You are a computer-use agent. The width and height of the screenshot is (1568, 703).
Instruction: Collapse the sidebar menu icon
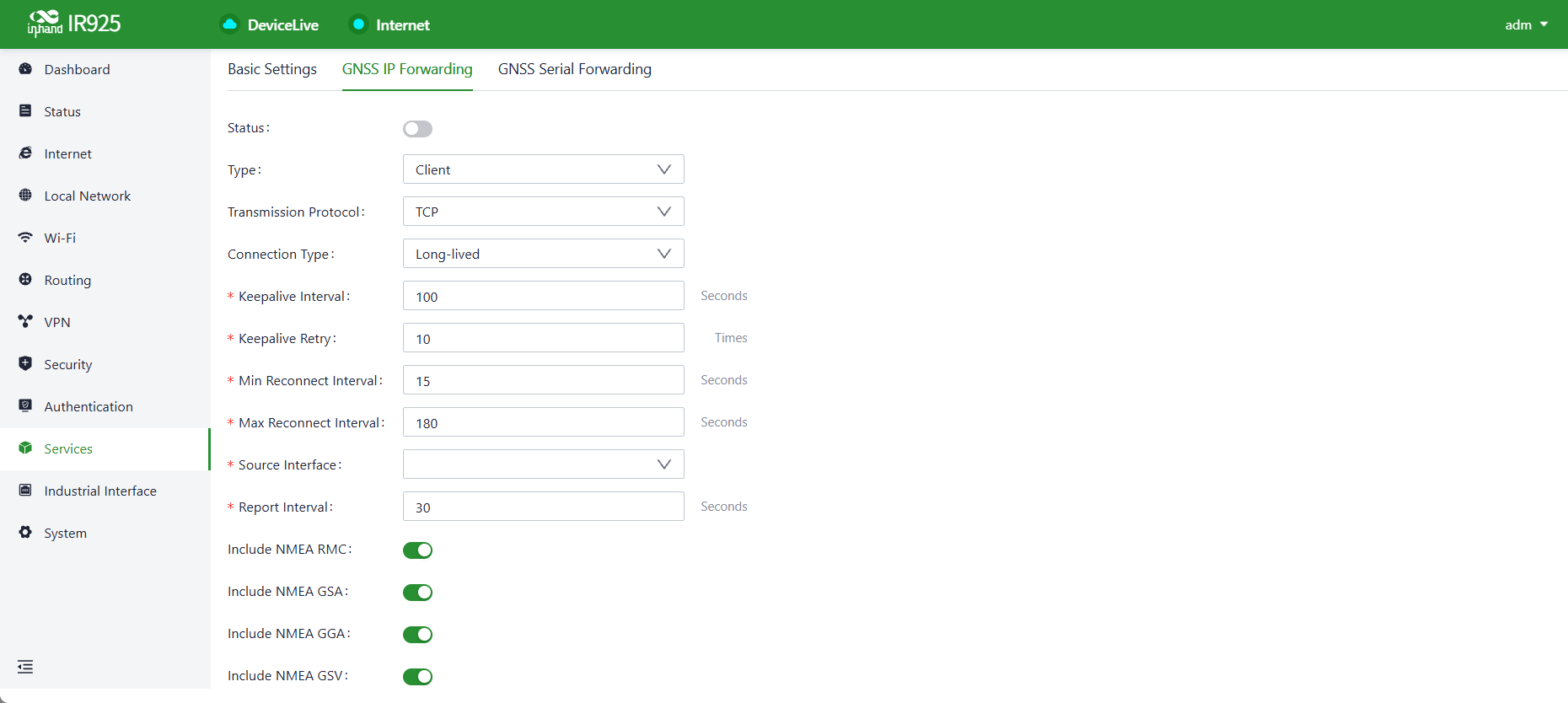[25, 667]
